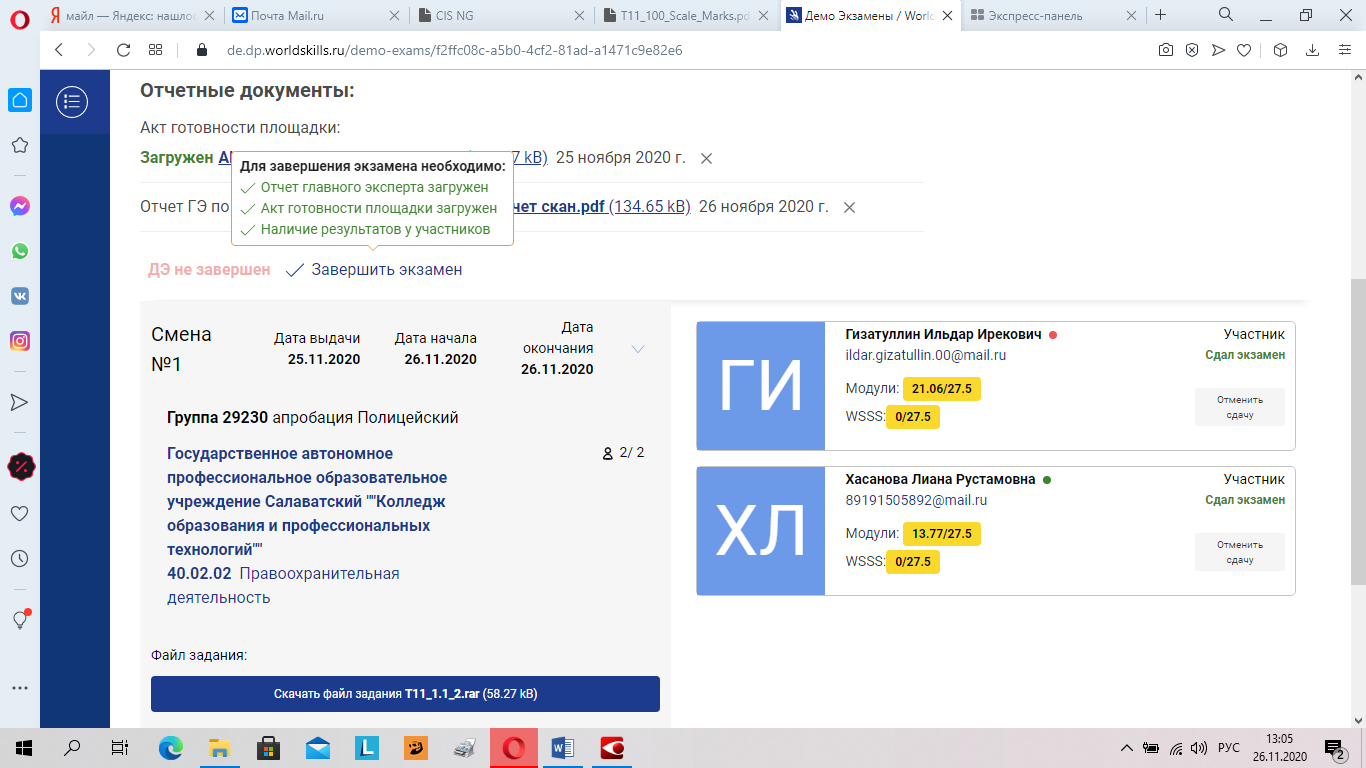This screenshot has width=1366, height=768.
Task: Open Messenger in Opera sidebar
Action: [x=19, y=206]
